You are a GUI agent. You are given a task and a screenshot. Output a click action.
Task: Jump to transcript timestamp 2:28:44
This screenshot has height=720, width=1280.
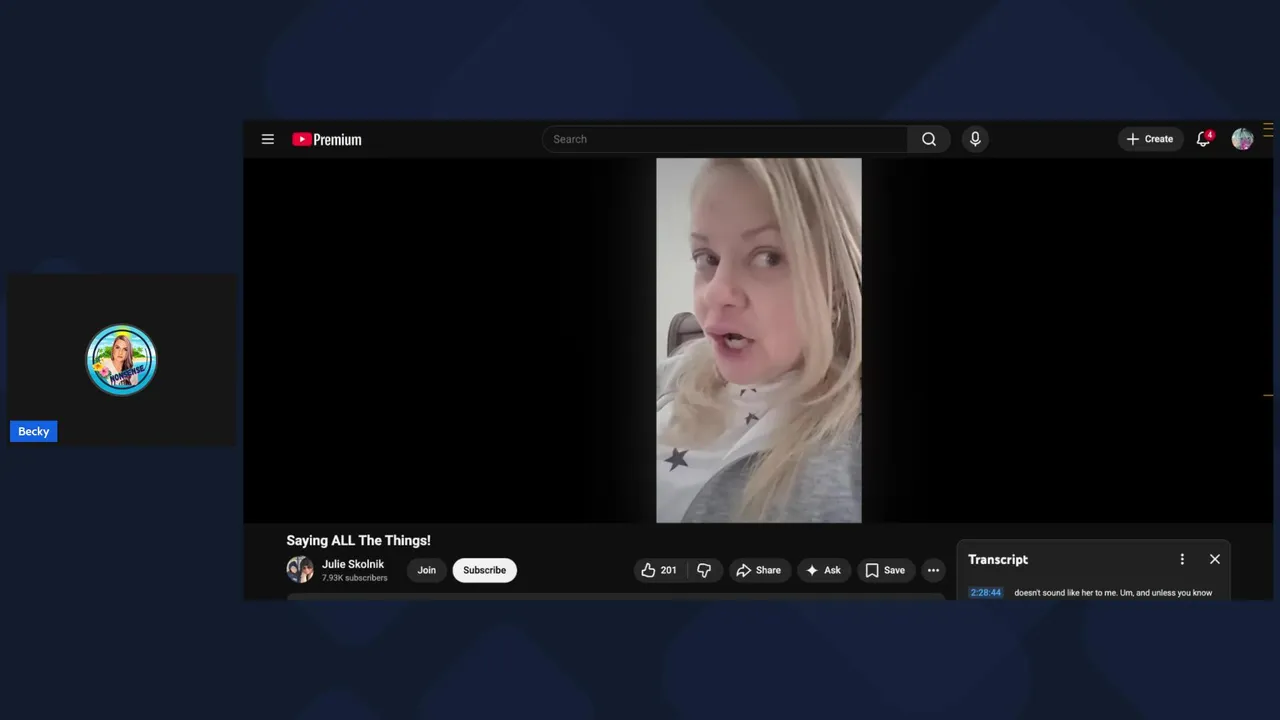(x=985, y=592)
